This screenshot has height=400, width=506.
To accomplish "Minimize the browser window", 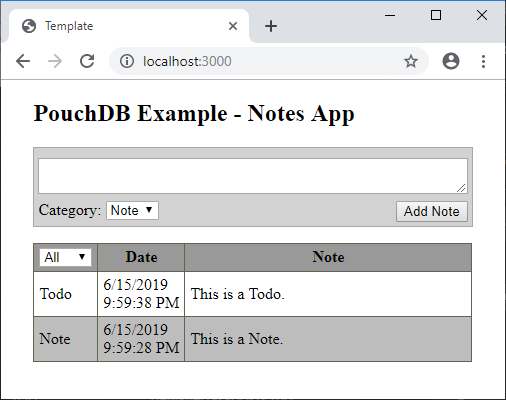I will point(390,15).
